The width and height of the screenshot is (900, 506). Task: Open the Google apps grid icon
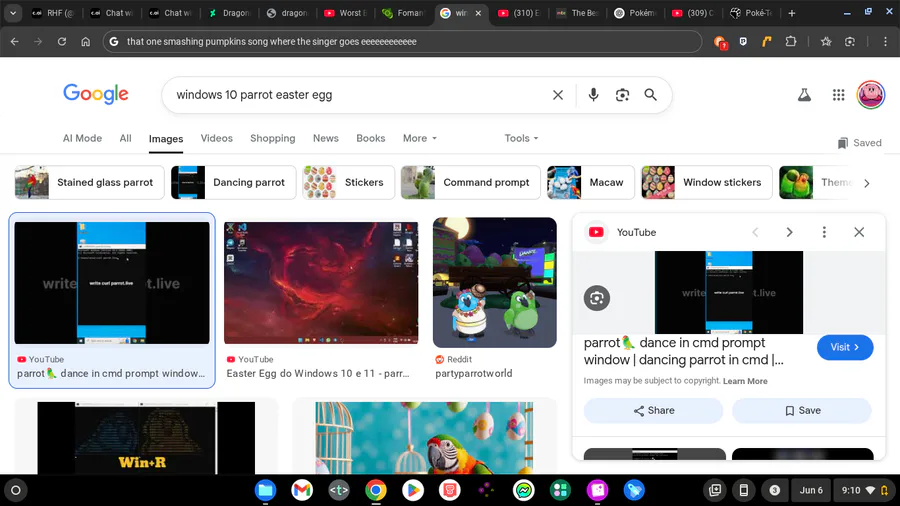839,95
